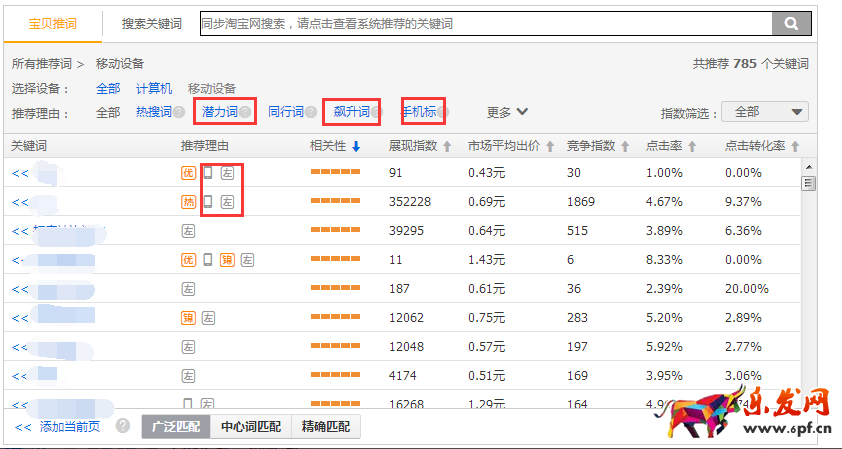Click the orange 热 badge in second row
The height and width of the screenshot is (449, 842).
pos(188,202)
